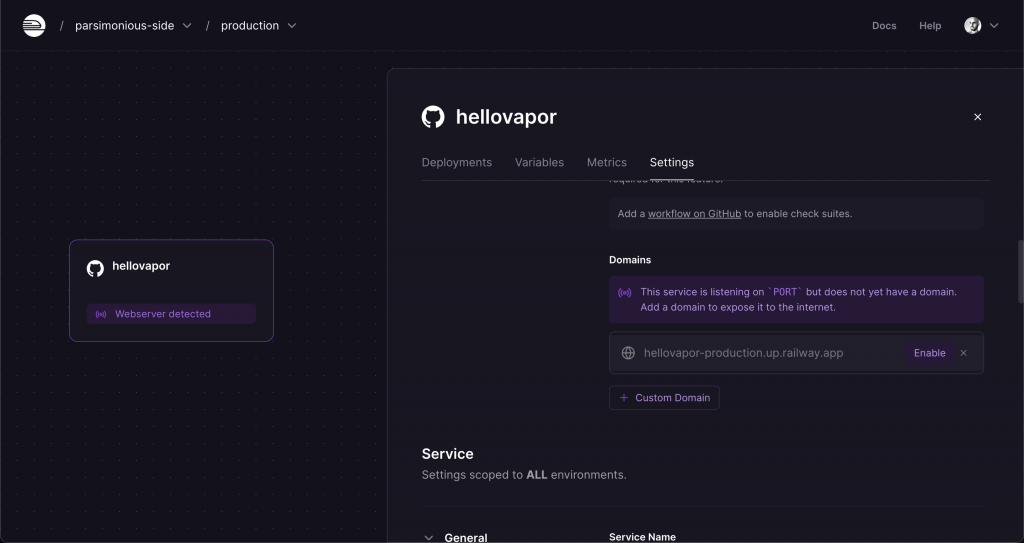1024x543 pixels.
Task: Switch to the Deployments tab
Action: click(456, 162)
